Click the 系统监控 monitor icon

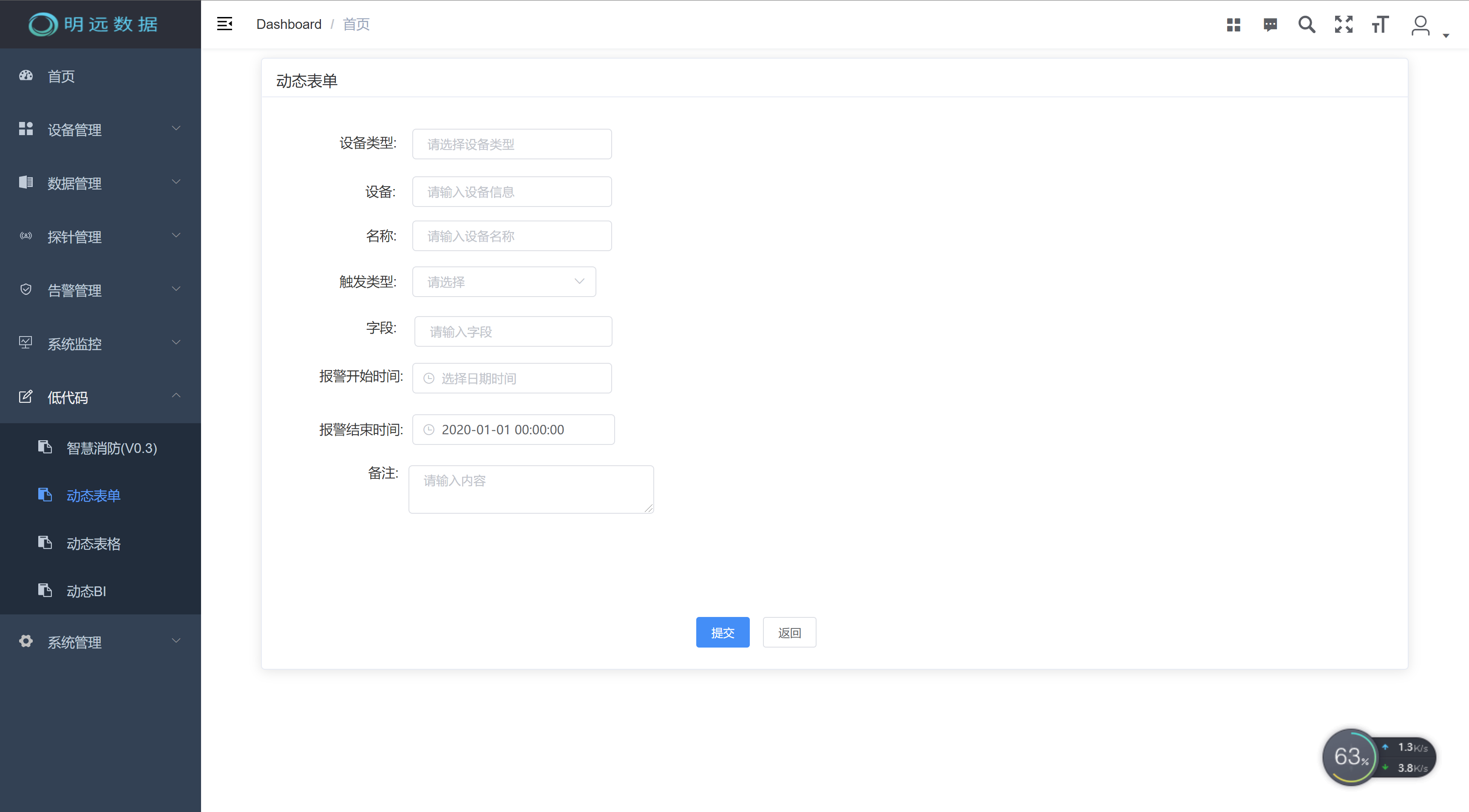click(x=26, y=343)
